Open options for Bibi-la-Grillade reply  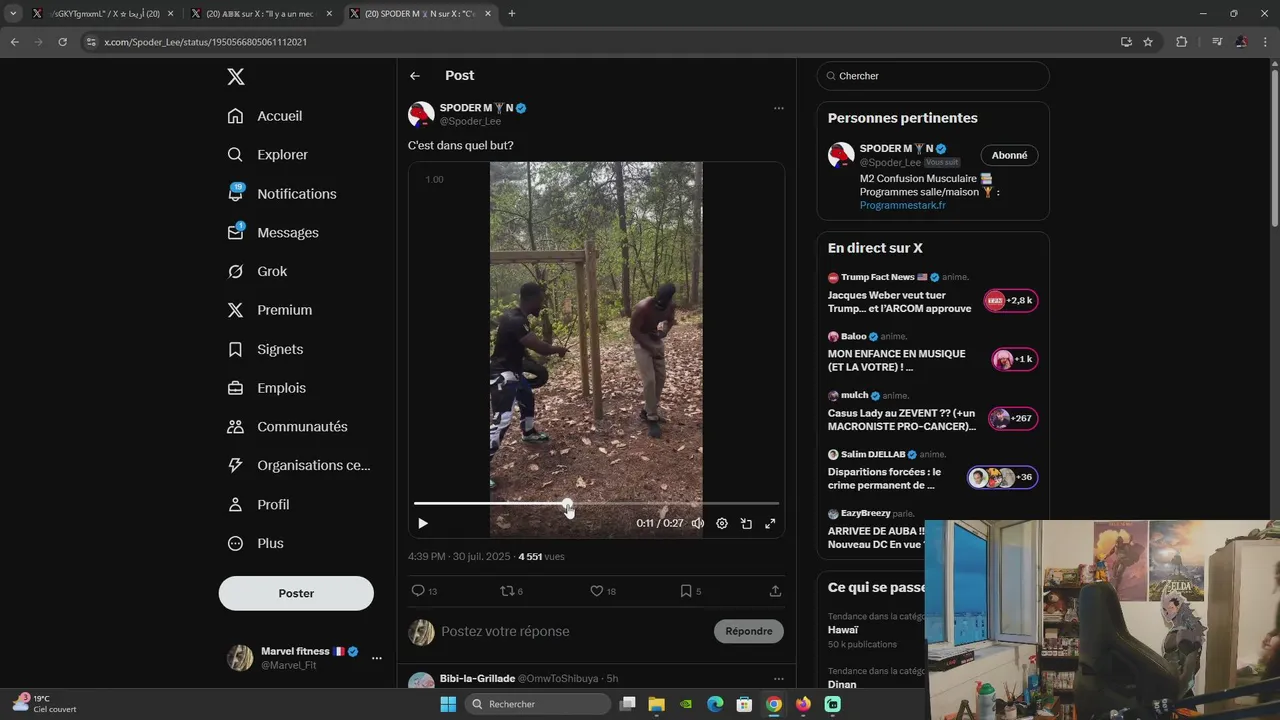click(x=778, y=679)
